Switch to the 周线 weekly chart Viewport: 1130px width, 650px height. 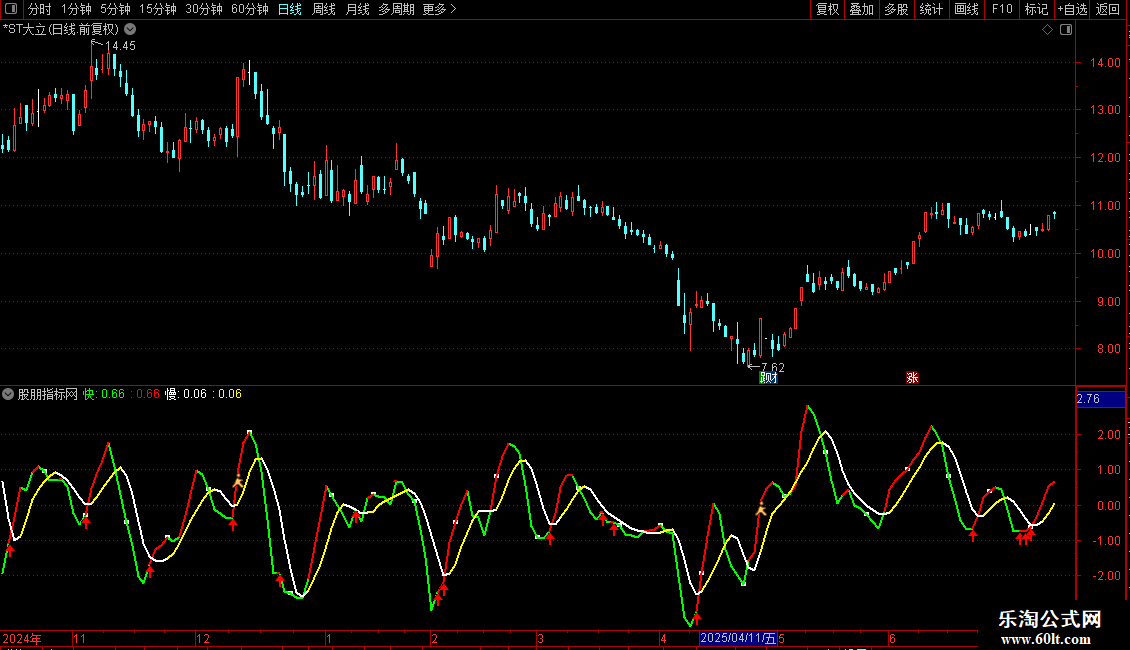[x=324, y=9]
